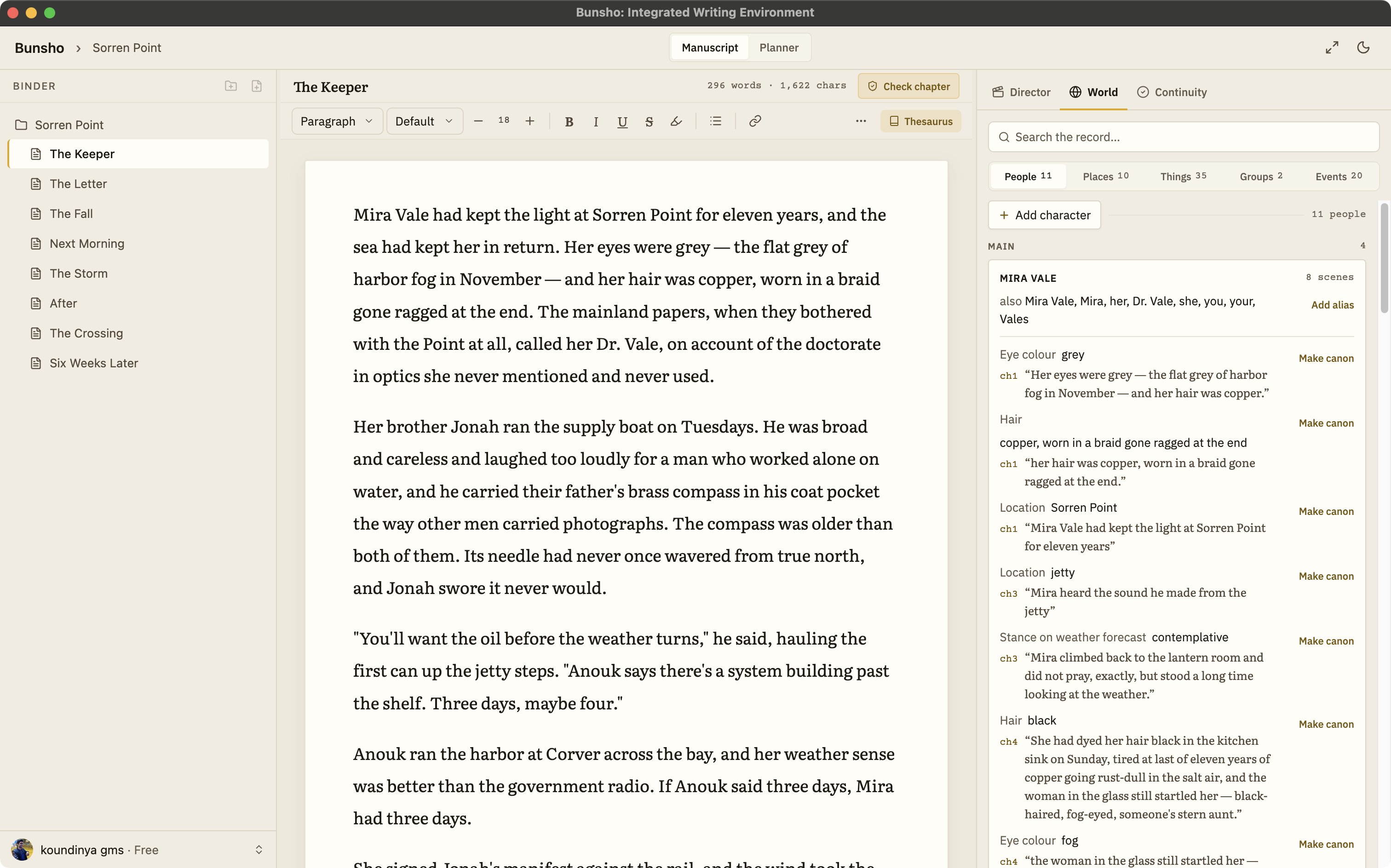The image size is (1391, 868).
Task: Switch to the Manuscript tab
Action: [709, 48]
